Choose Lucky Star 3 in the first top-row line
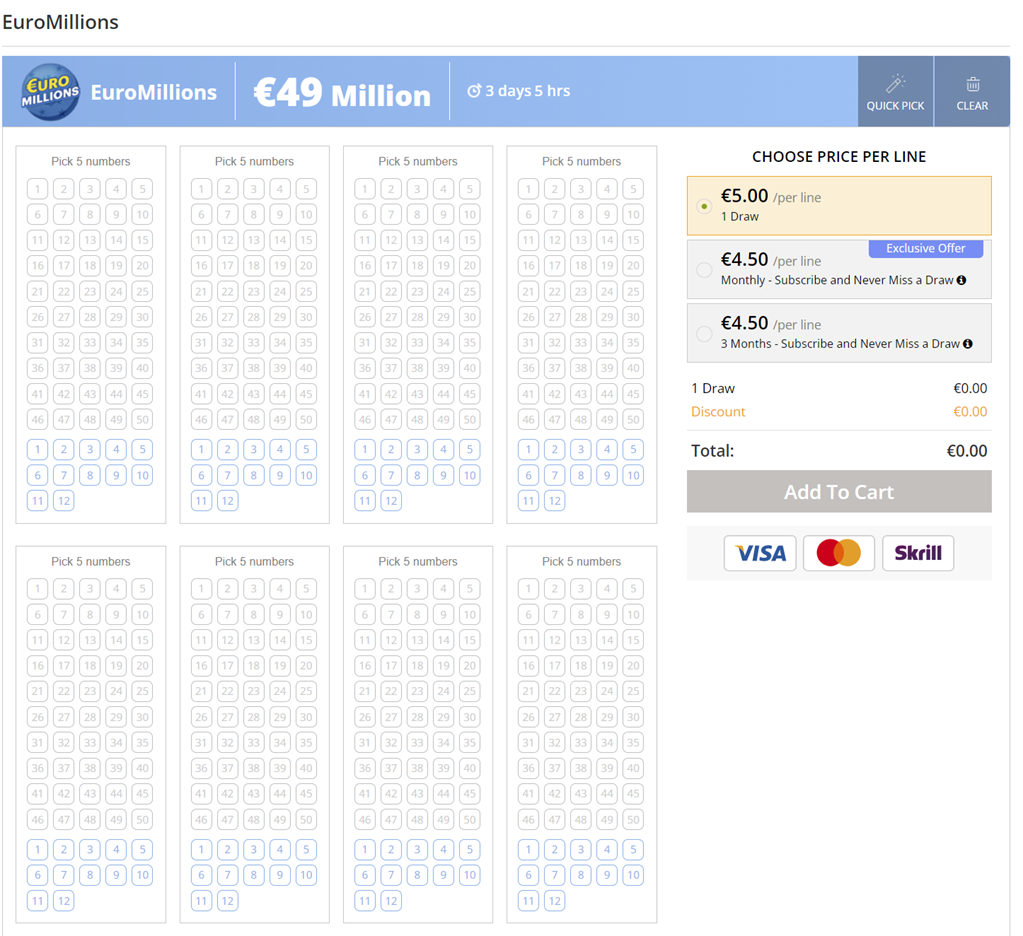The image size is (1023, 936). pos(90,449)
